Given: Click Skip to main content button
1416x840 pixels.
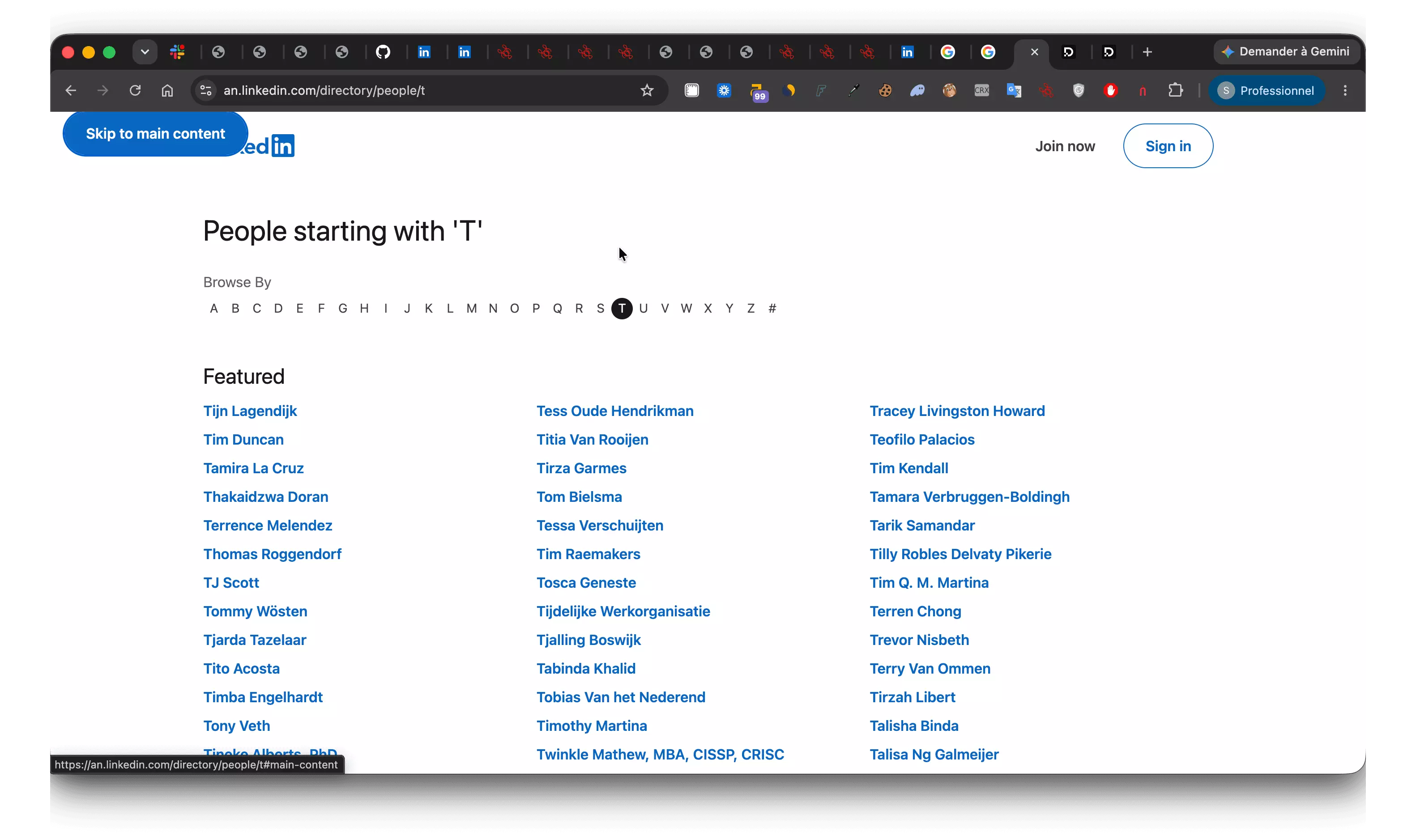Looking at the screenshot, I should (155, 134).
